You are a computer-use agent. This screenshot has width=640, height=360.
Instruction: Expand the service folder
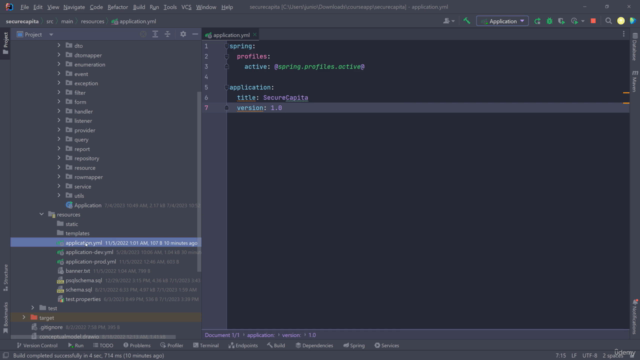pos(59,186)
